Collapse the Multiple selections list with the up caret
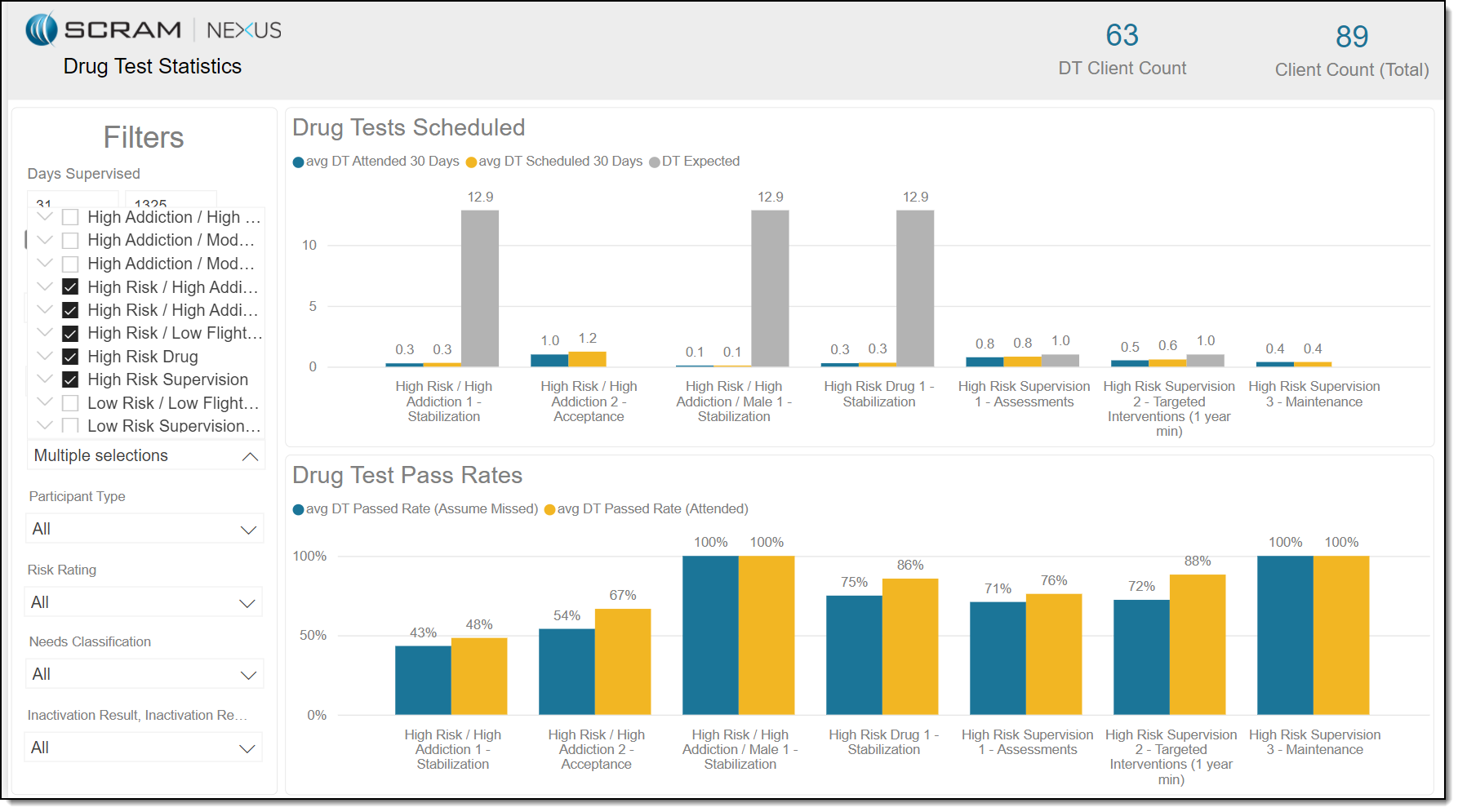 (250, 456)
